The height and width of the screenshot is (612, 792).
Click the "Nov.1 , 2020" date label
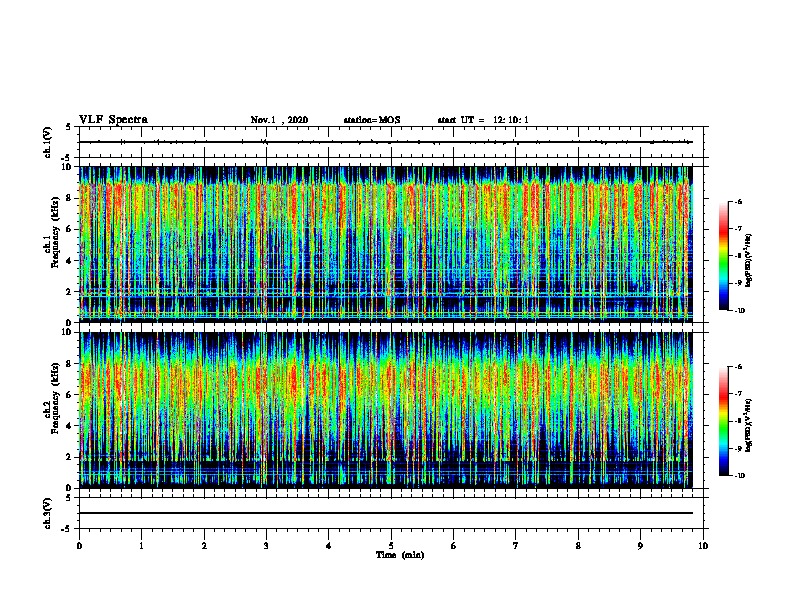[x=279, y=120]
